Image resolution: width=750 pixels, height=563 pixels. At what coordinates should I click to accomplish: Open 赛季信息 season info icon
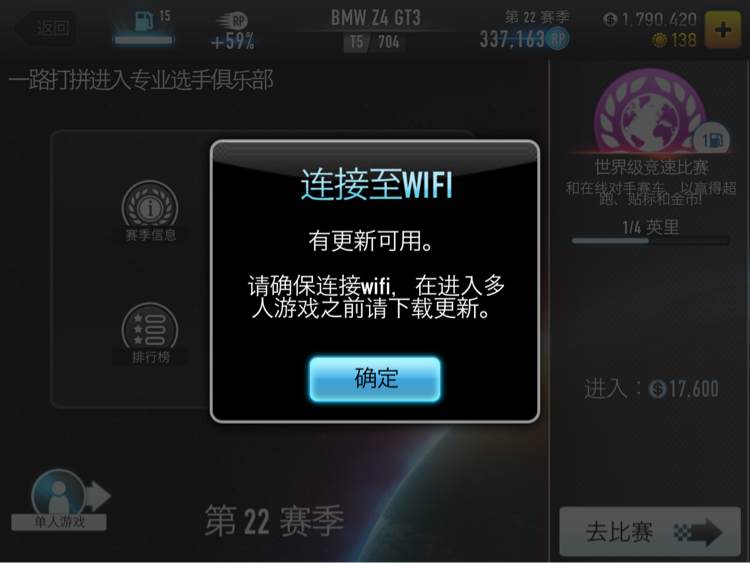tap(150, 210)
